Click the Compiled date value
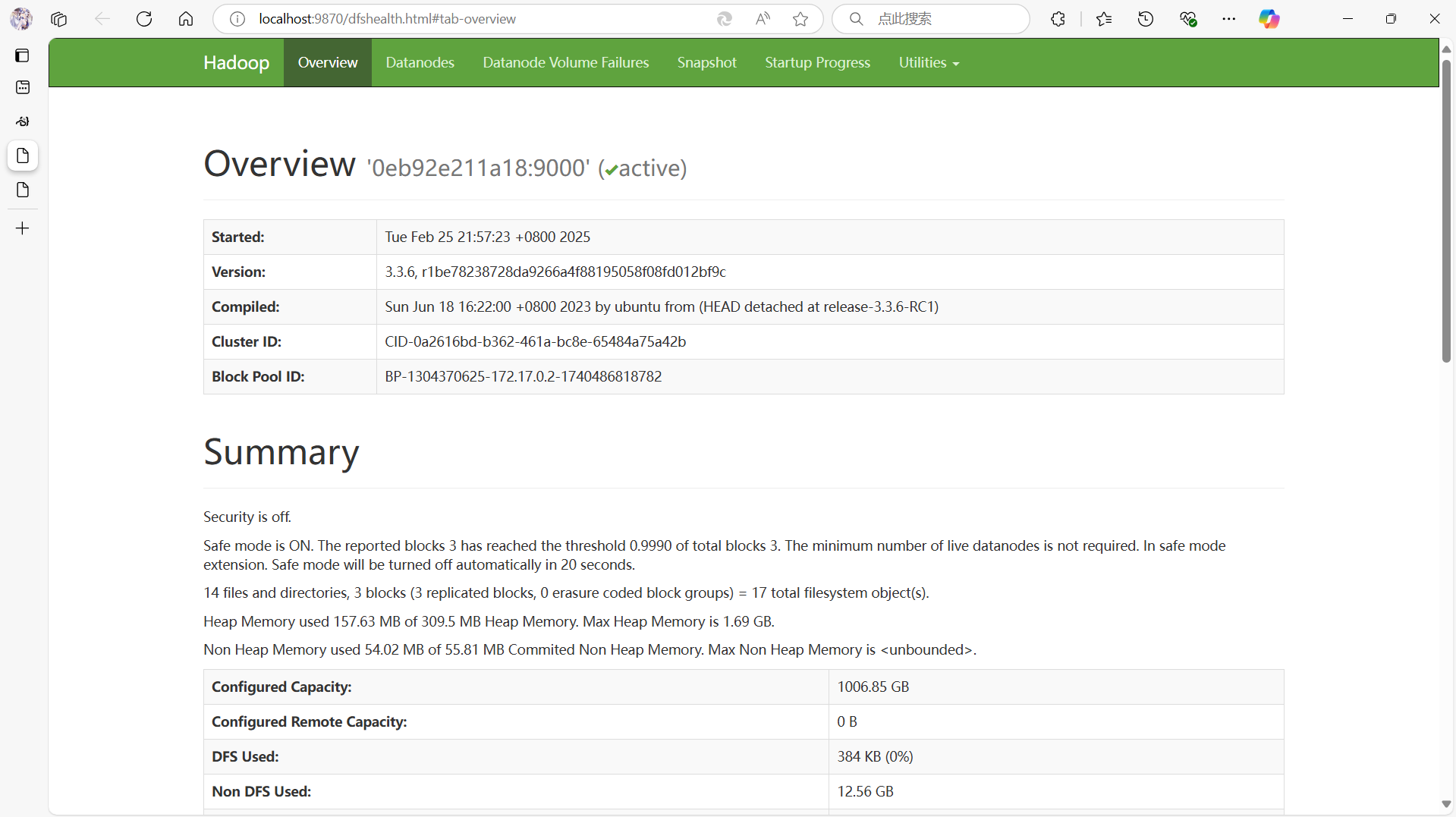This screenshot has width=1456, height=817. (662, 307)
